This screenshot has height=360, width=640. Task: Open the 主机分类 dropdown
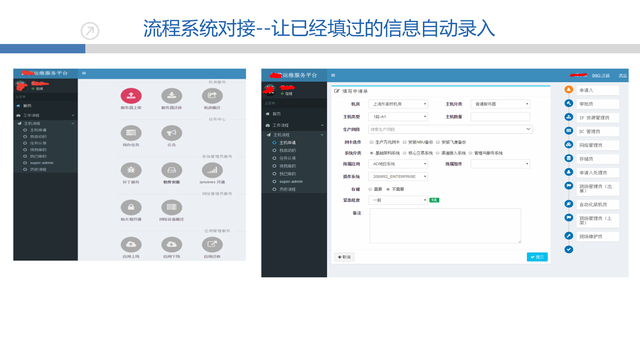[x=500, y=104]
